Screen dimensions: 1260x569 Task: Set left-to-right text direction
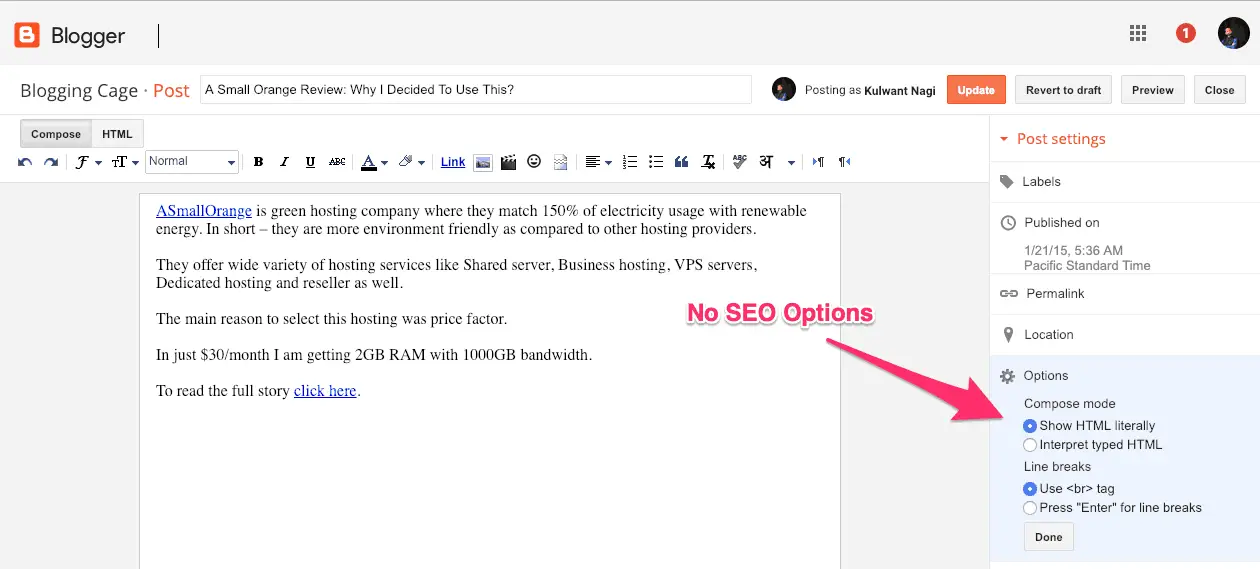(x=819, y=162)
